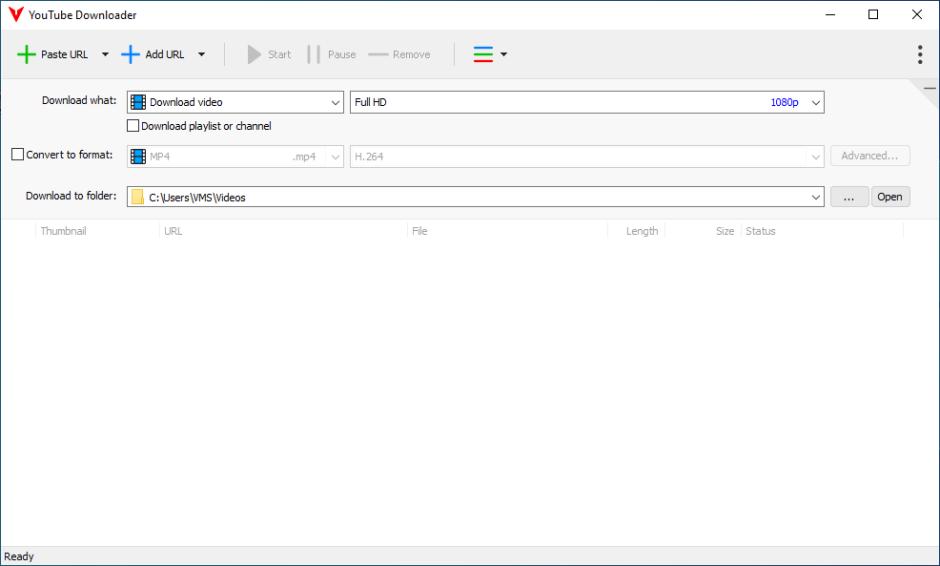Click the ... browse folder button
940x566 pixels.
pyautogui.click(x=849, y=197)
